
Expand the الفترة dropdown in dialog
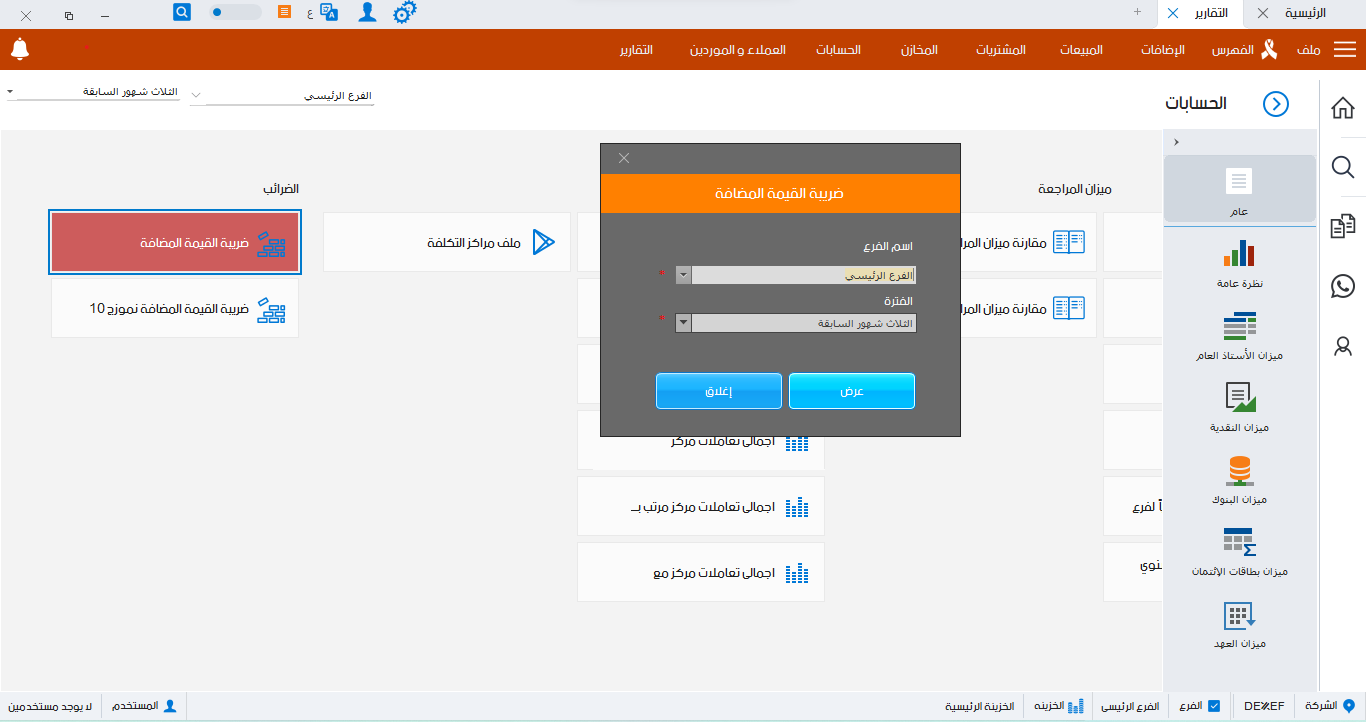pos(683,323)
